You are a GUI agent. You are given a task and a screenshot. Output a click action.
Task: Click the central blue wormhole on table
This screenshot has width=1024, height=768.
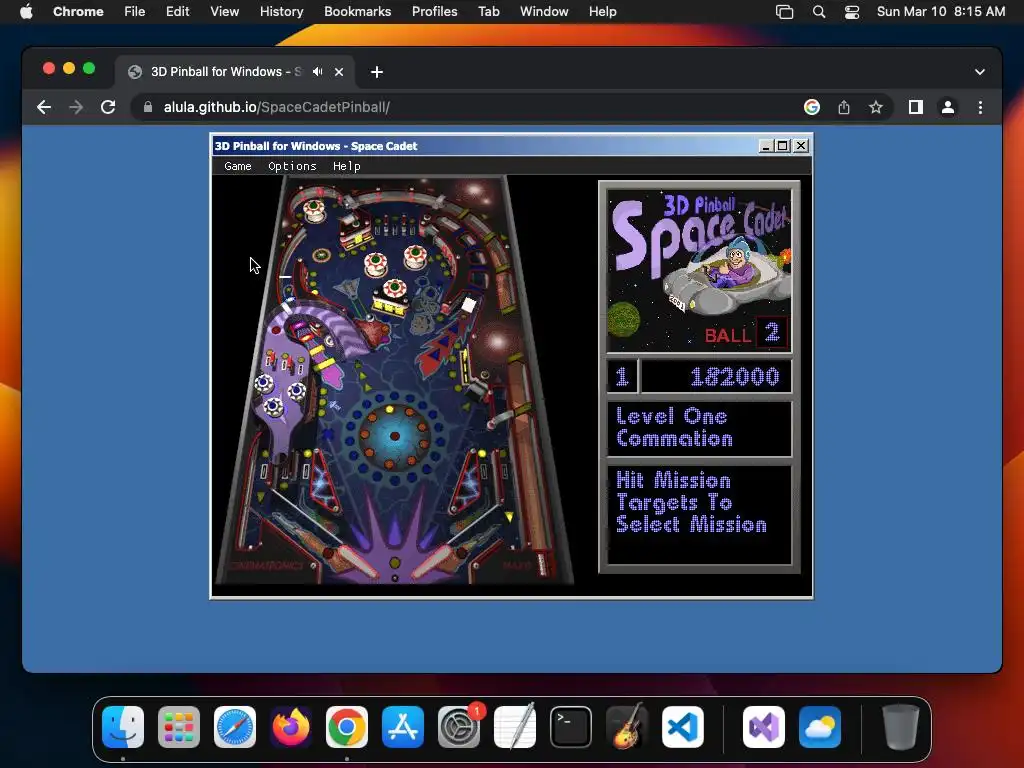(x=394, y=436)
